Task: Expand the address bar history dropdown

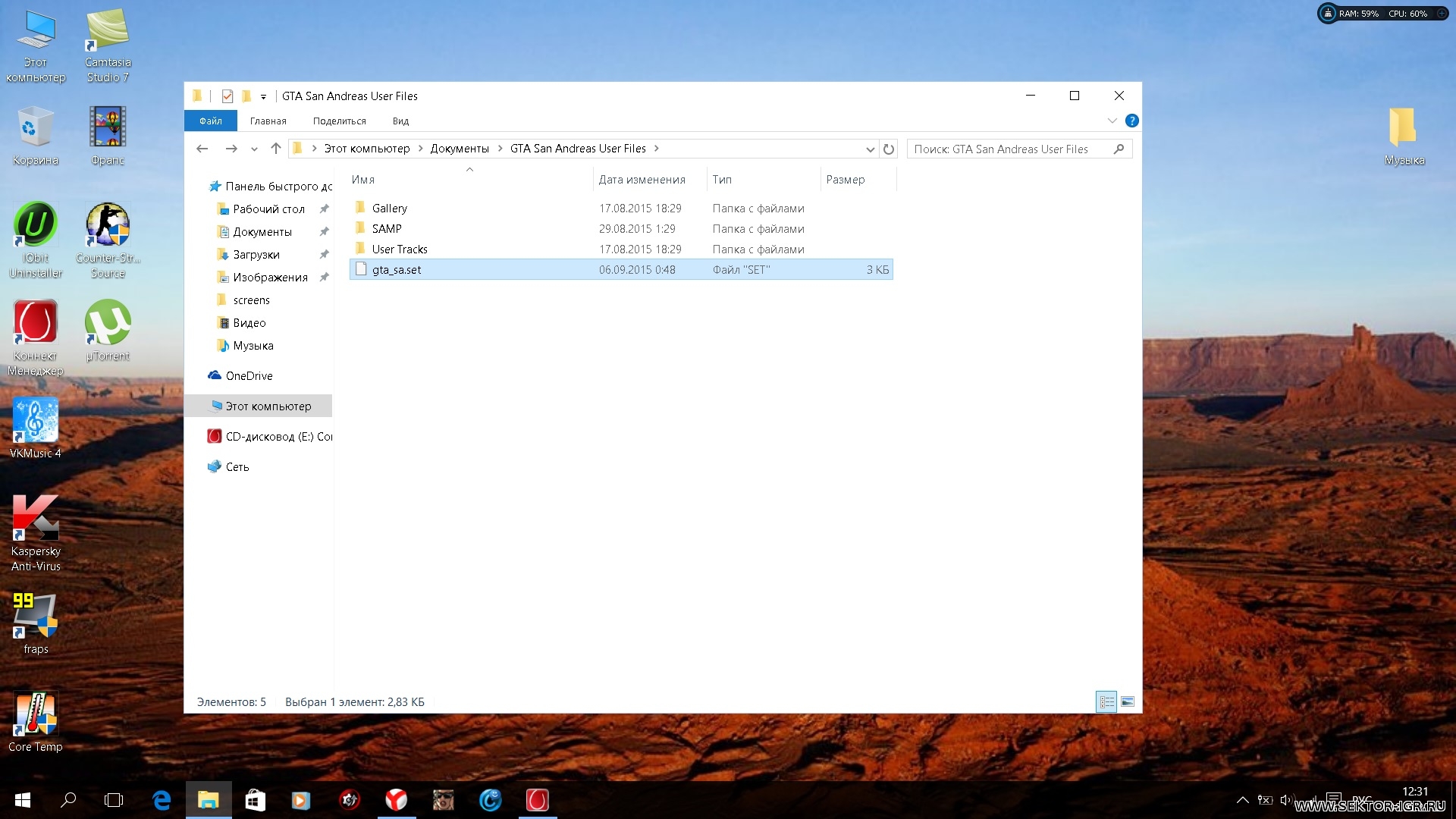Action: point(870,149)
